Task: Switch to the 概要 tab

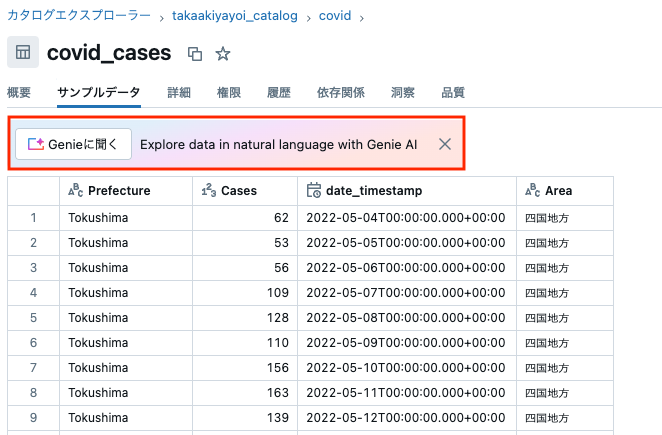Action: 19,92
